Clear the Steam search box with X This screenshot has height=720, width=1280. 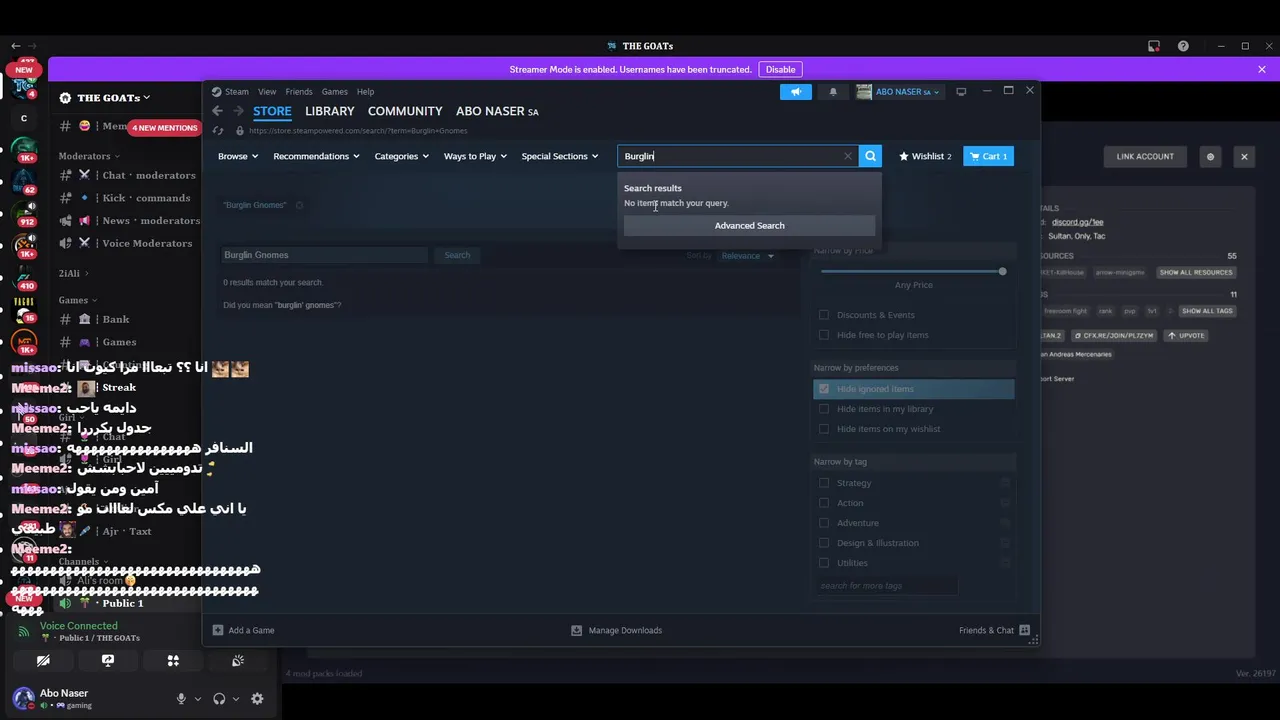[848, 156]
